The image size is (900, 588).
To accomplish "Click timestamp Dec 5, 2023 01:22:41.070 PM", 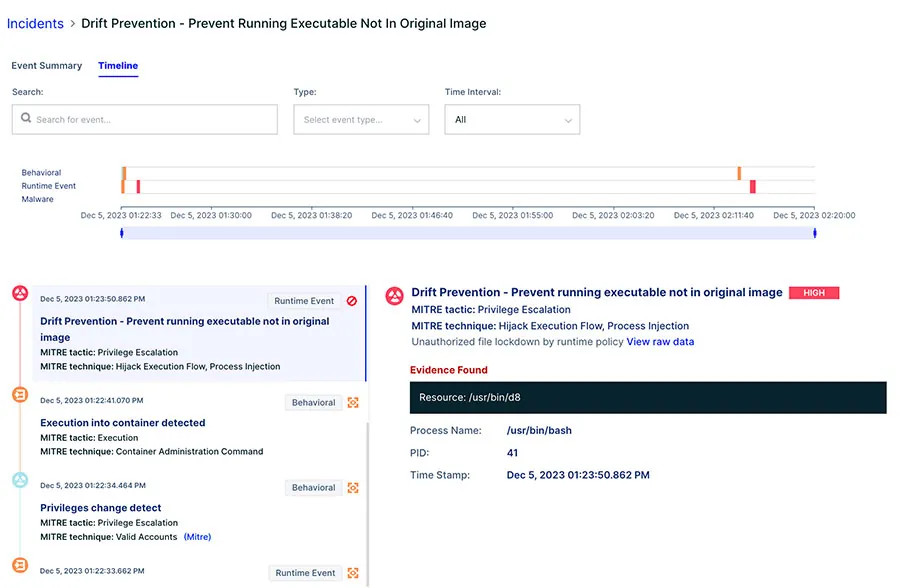I will [92, 400].
